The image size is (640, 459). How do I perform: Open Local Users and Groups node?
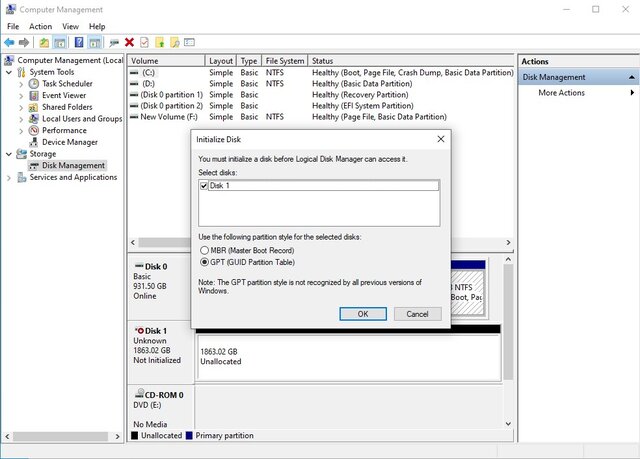pyautogui.click(x=81, y=119)
